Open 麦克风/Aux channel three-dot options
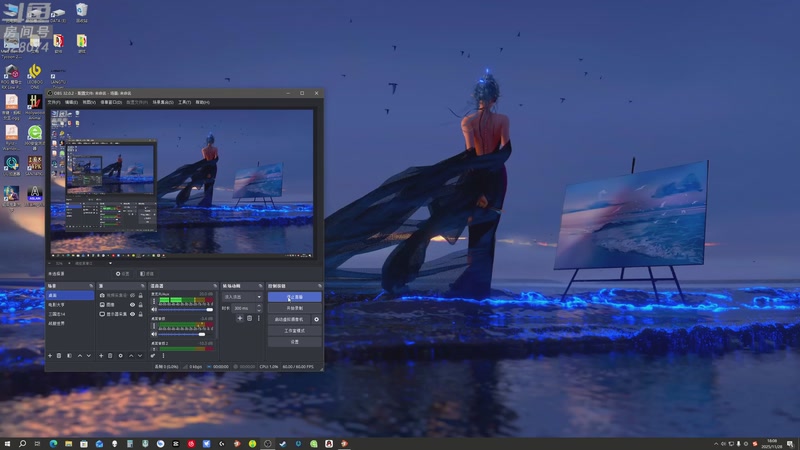Viewport: 800px width, 450px height. tap(154, 302)
